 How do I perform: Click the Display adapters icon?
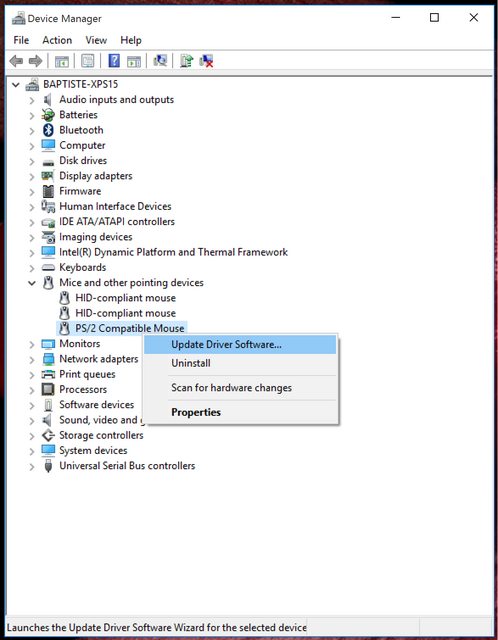pyautogui.click(x=48, y=176)
